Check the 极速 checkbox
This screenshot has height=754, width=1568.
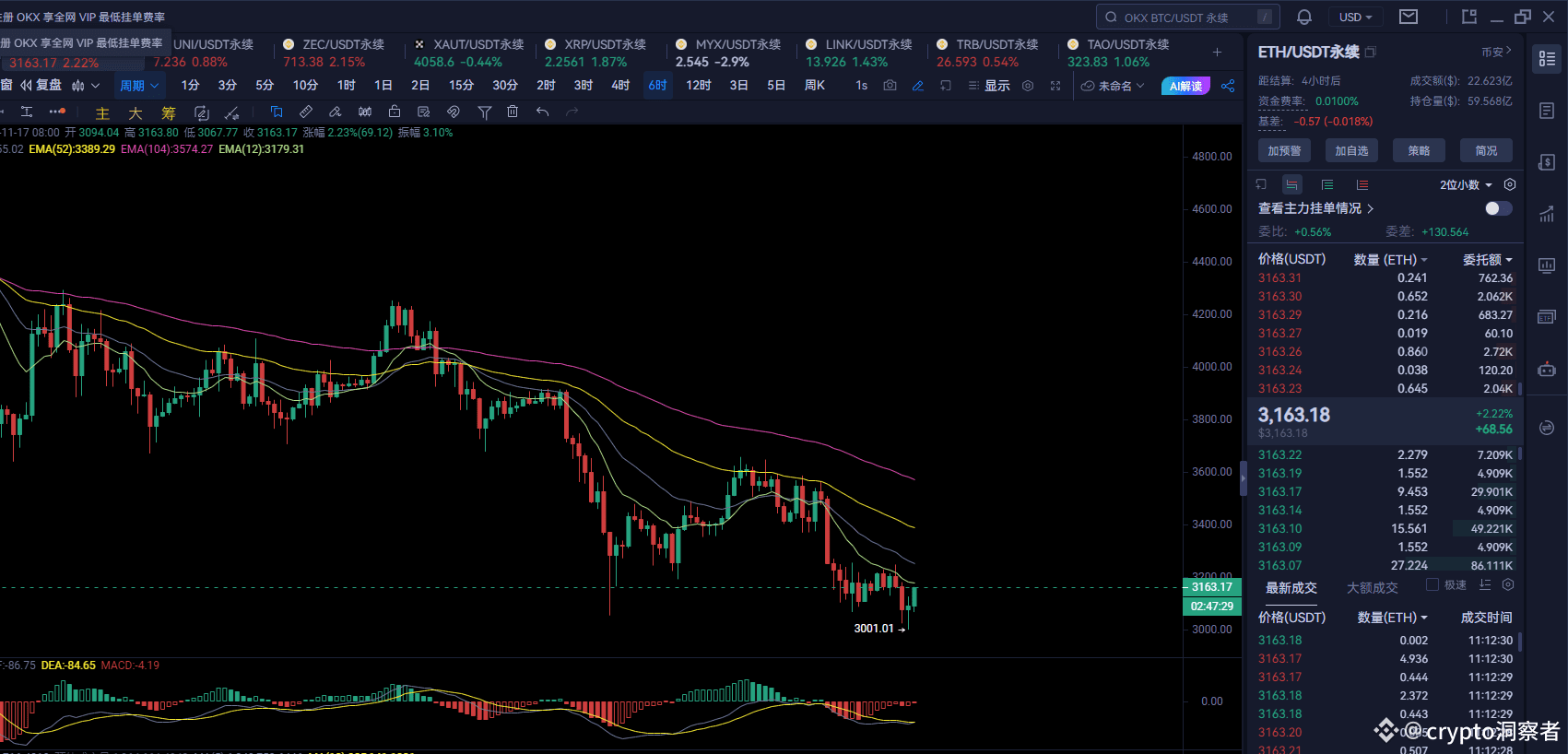(x=1432, y=584)
